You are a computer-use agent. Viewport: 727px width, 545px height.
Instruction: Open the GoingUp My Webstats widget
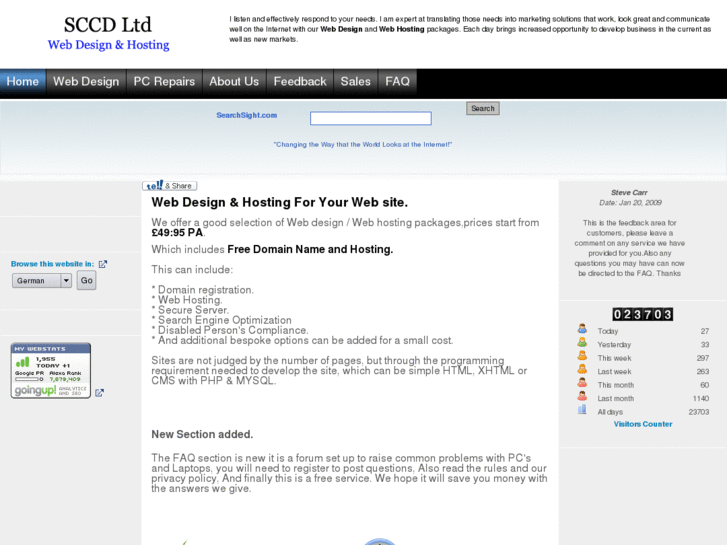point(51,371)
